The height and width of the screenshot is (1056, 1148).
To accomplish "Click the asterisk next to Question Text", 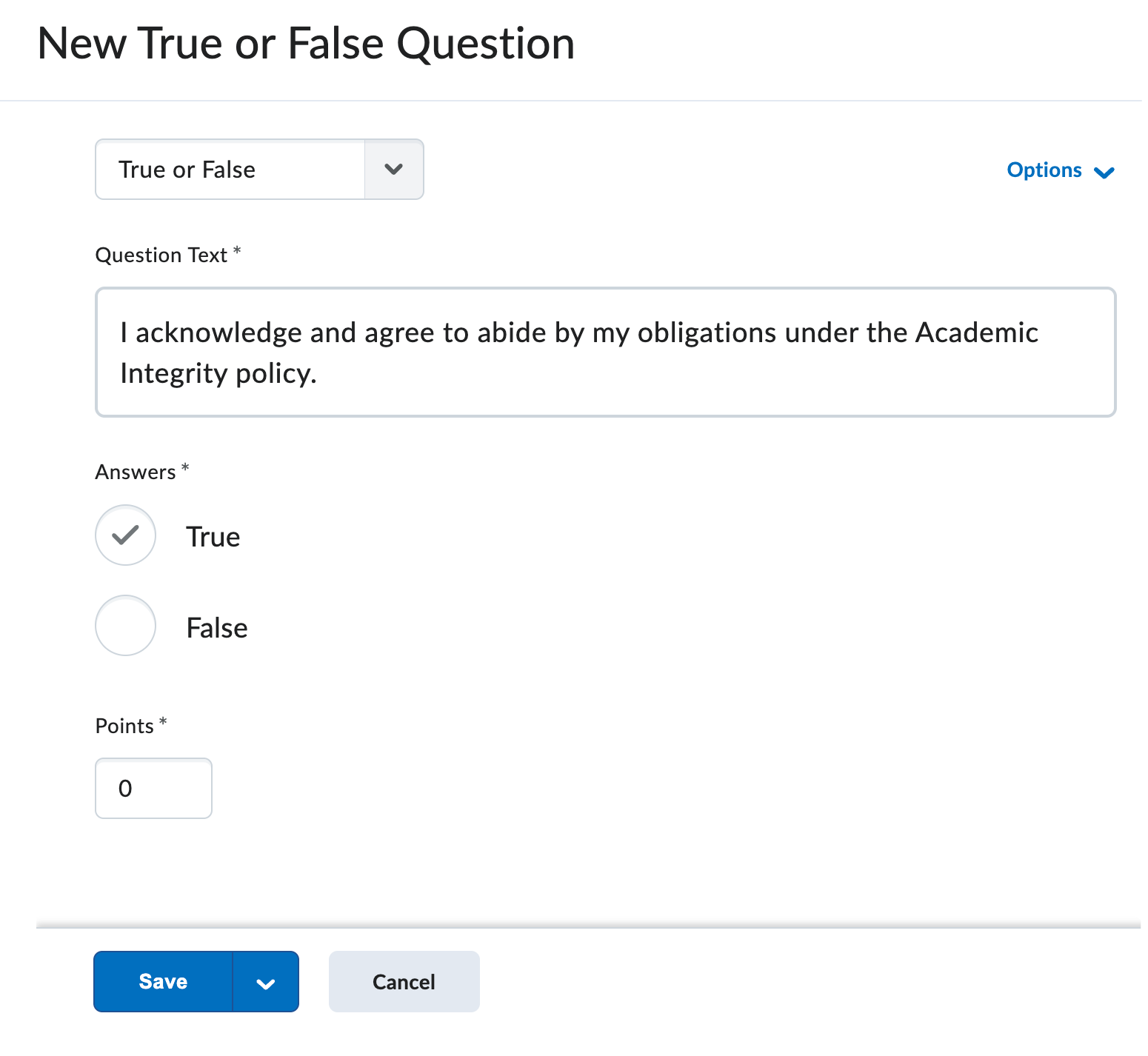I will coord(237,251).
